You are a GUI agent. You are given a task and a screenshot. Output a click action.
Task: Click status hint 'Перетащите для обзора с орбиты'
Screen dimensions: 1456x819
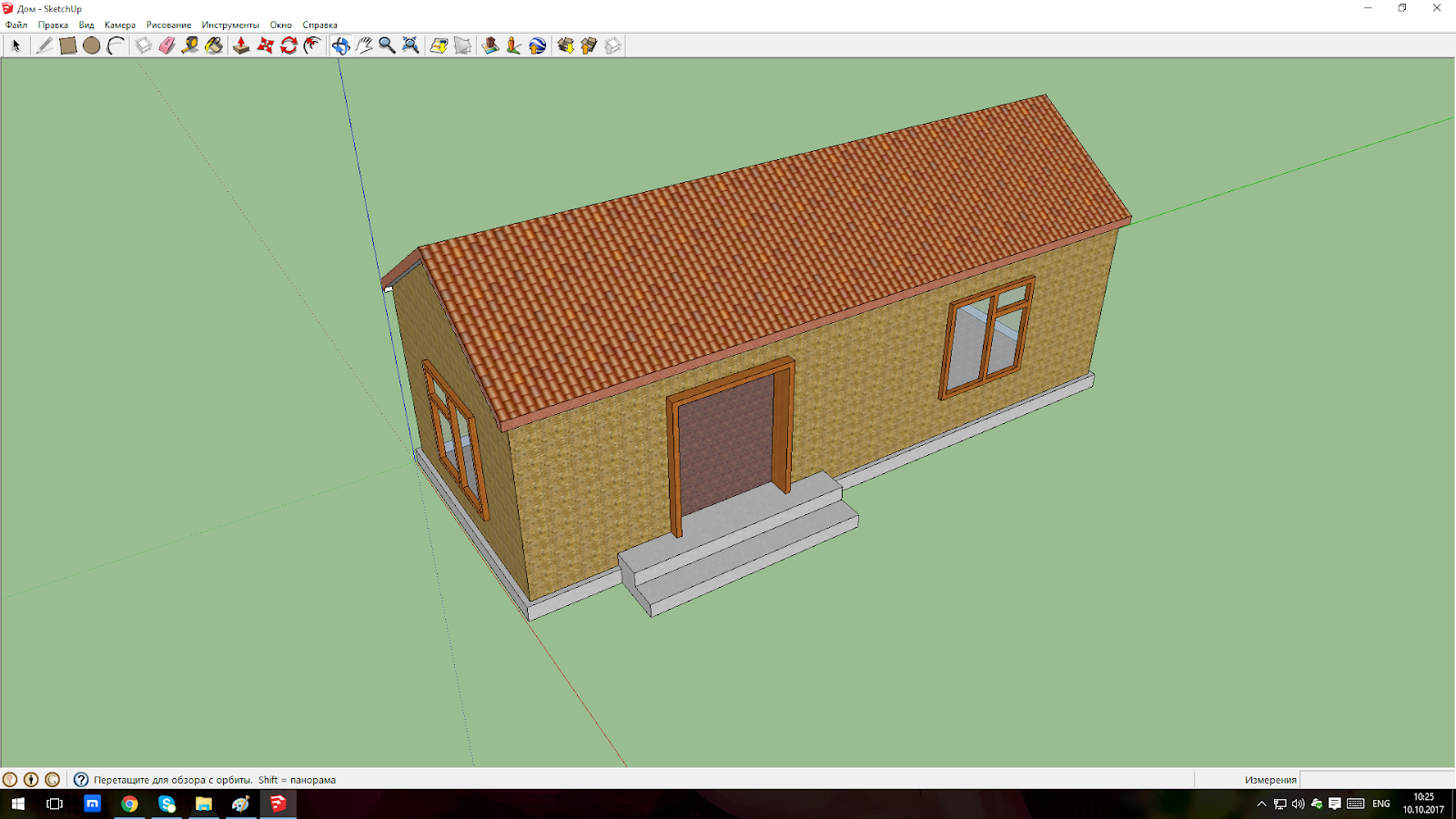click(173, 780)
